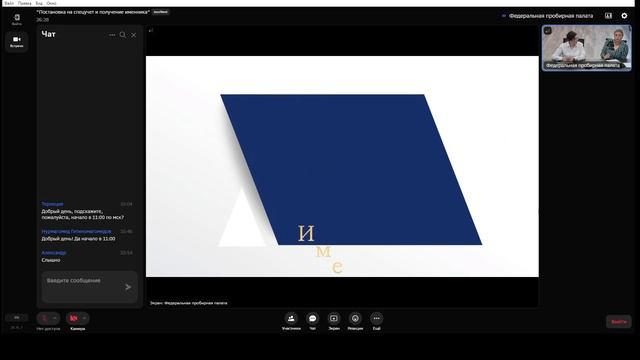This screenshot has height=360, width=640.
Task: Close the Чат panel
Action: point(133,35)
